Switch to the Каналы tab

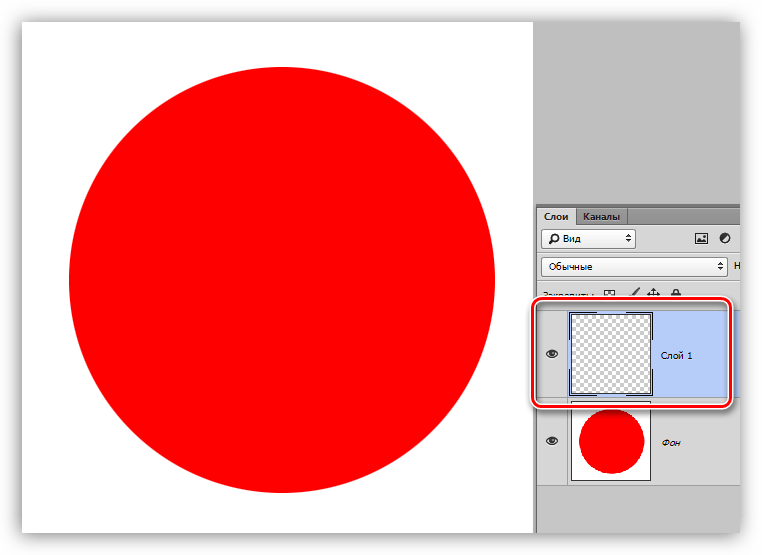click(602, 217)
